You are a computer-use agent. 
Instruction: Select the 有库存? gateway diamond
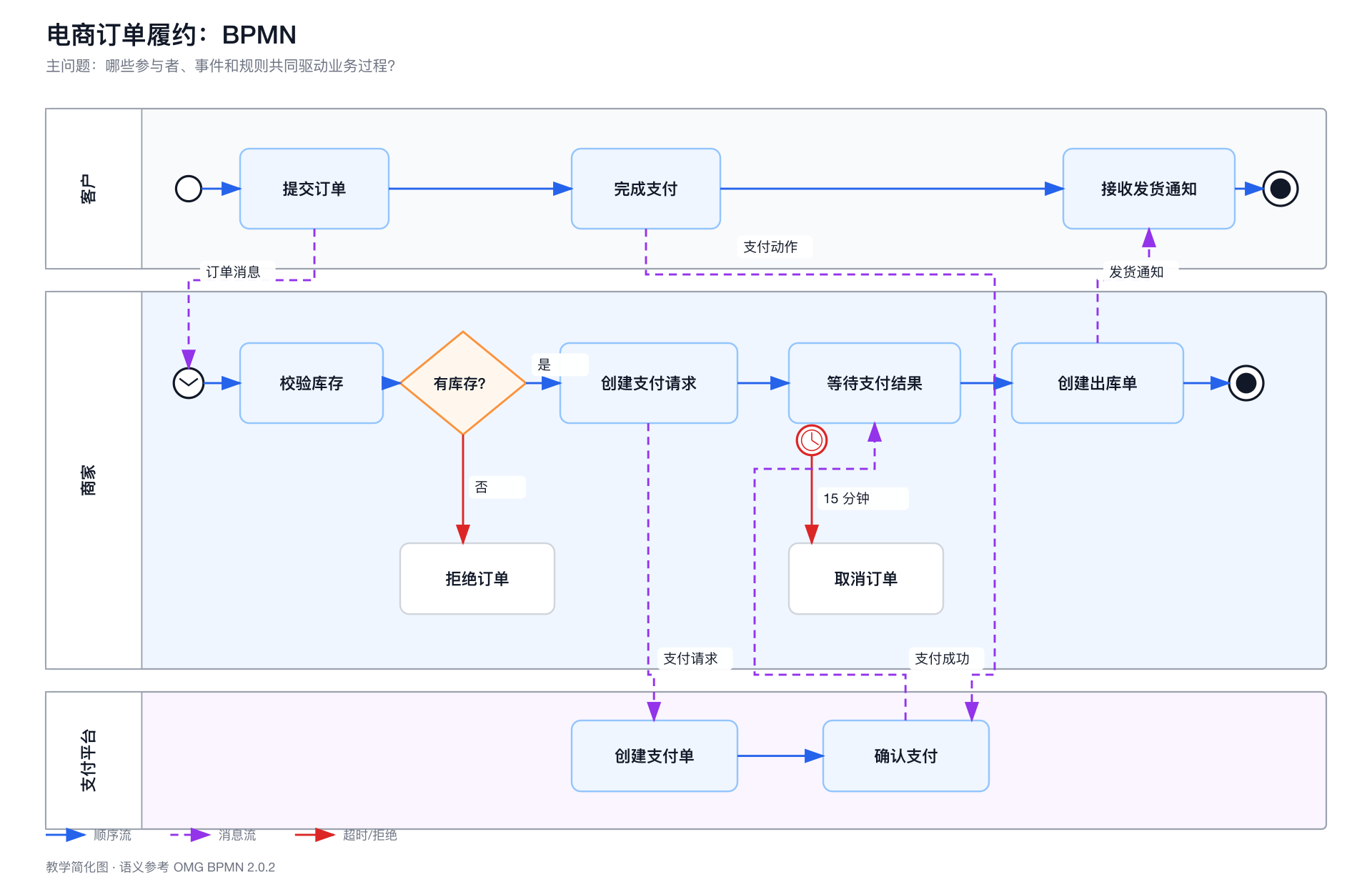463,383
